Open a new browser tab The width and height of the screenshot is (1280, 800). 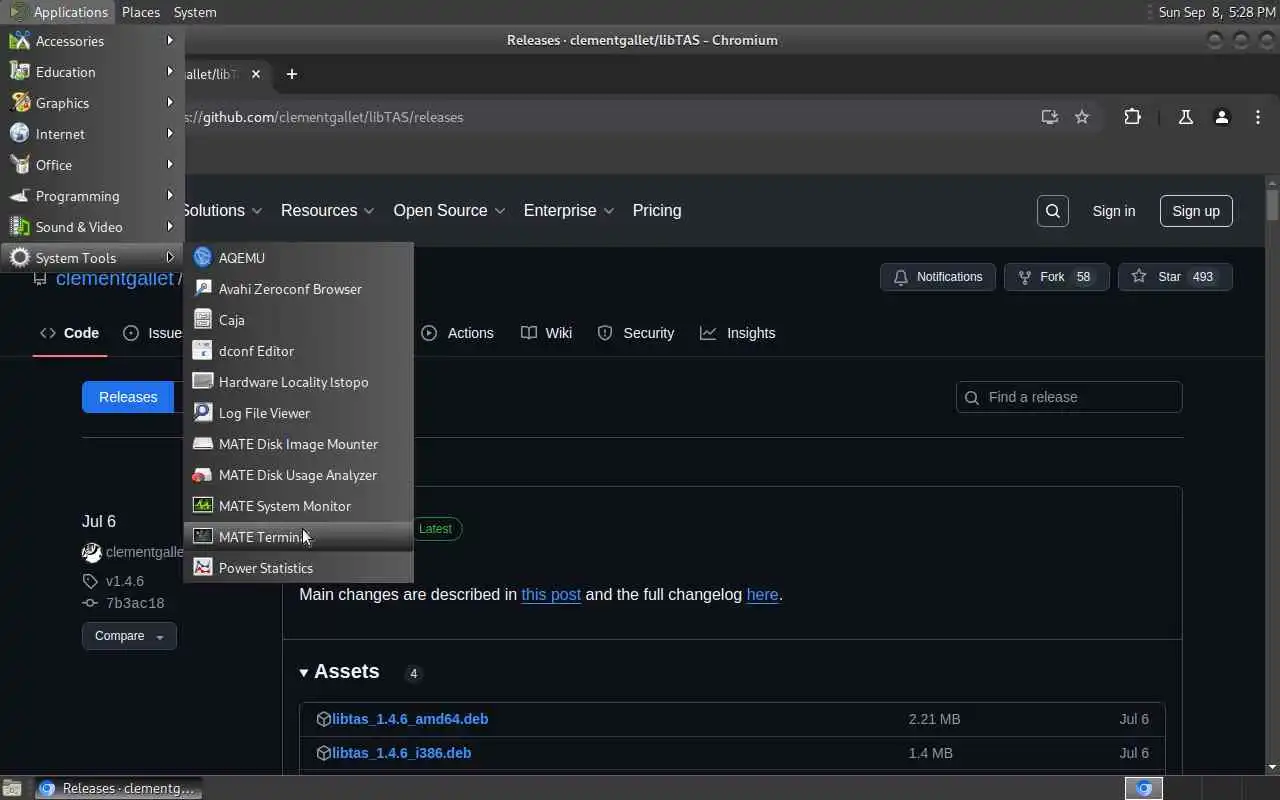(x=292, y=74)
